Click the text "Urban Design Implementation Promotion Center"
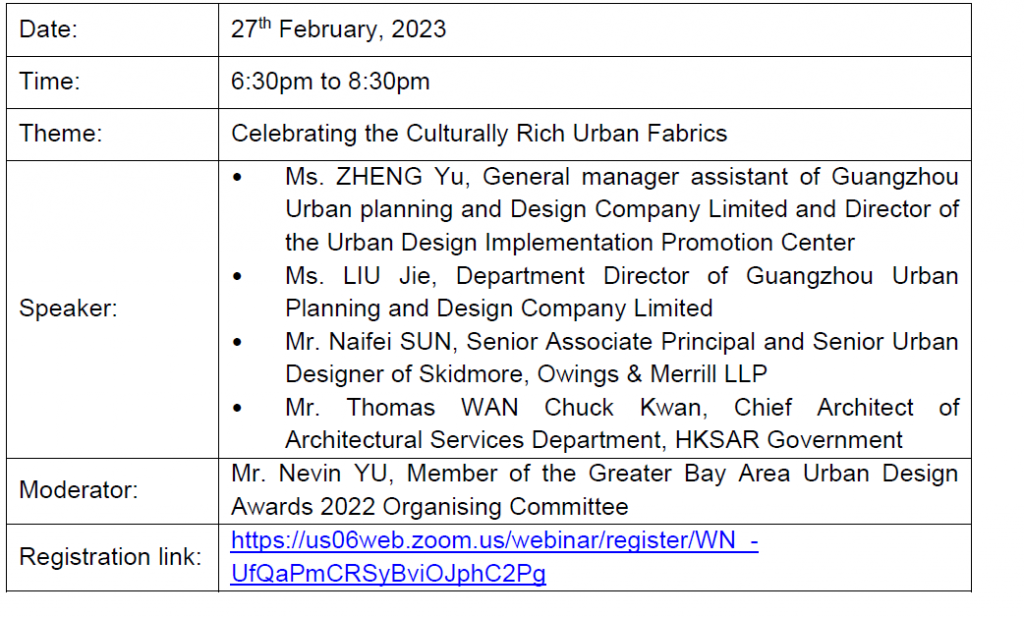This screenshot has width=1024, height=617. coord(590,243)
